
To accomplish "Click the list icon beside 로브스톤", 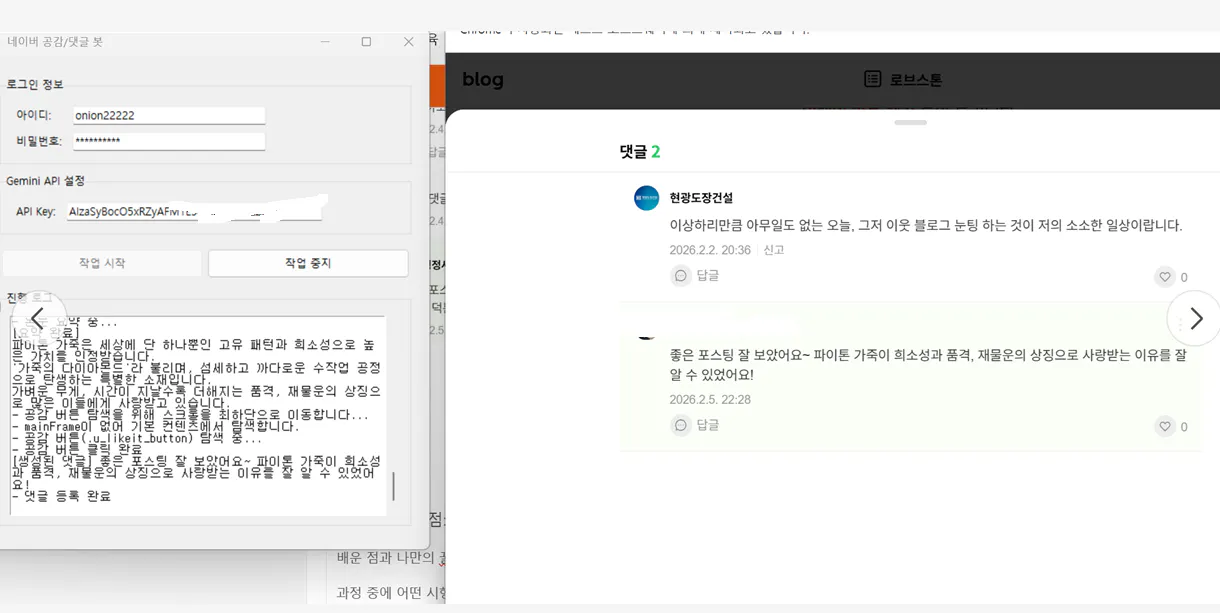I will point(873,79).
